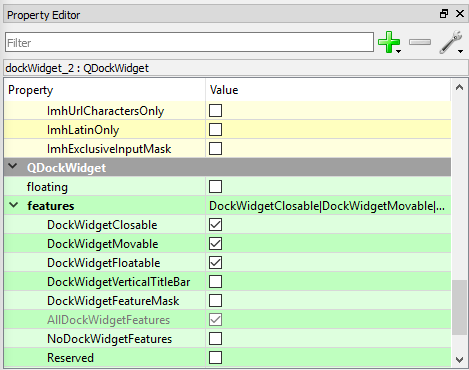Toggle the Reserved checkbox
Screen dimensions: 469x370
pyautogui.click(x=215, y=358)
